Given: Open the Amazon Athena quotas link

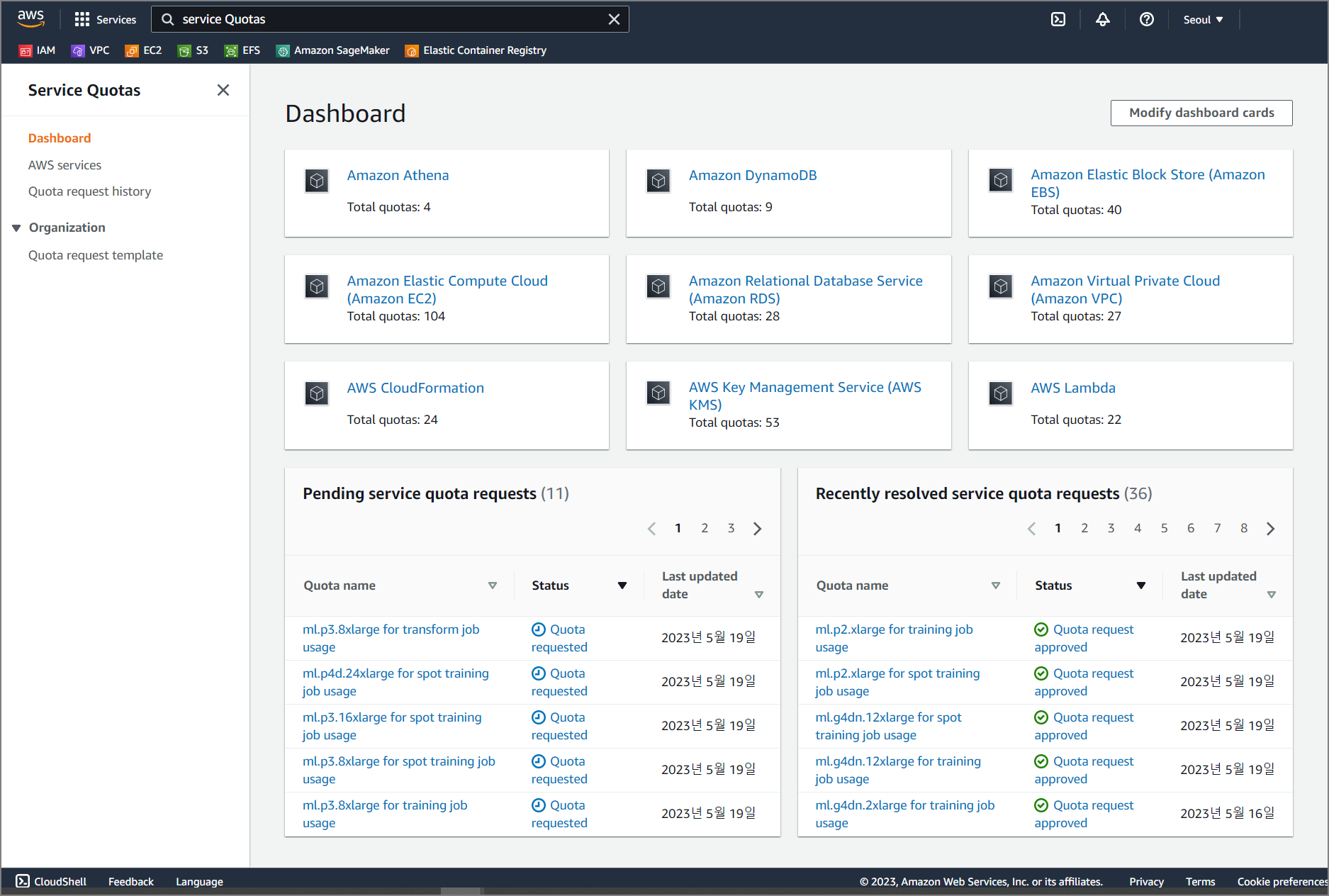Looking at the screenshot, I should point(398,175).
